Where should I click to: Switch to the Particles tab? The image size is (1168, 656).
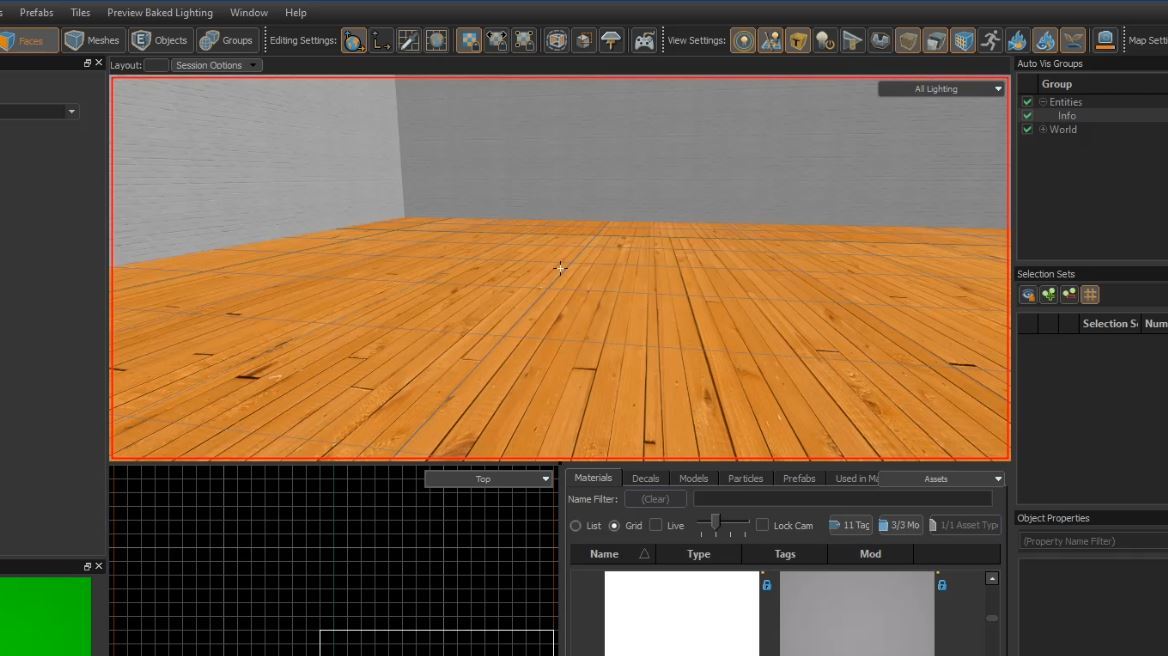point(745,478)
